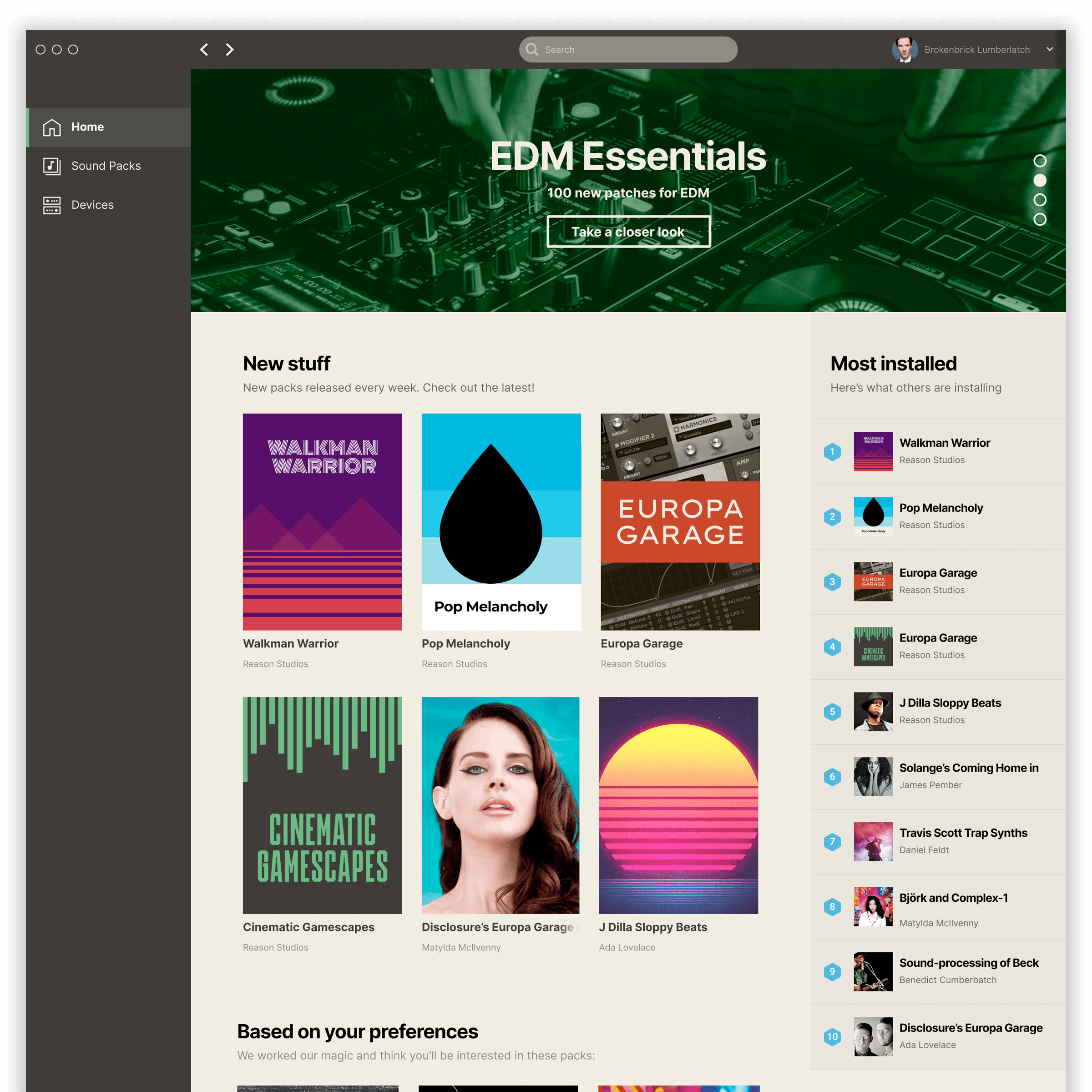The image size is (1092, 1092).
Task: Click the Sound Packs music note icon
Action: [51, 166]
